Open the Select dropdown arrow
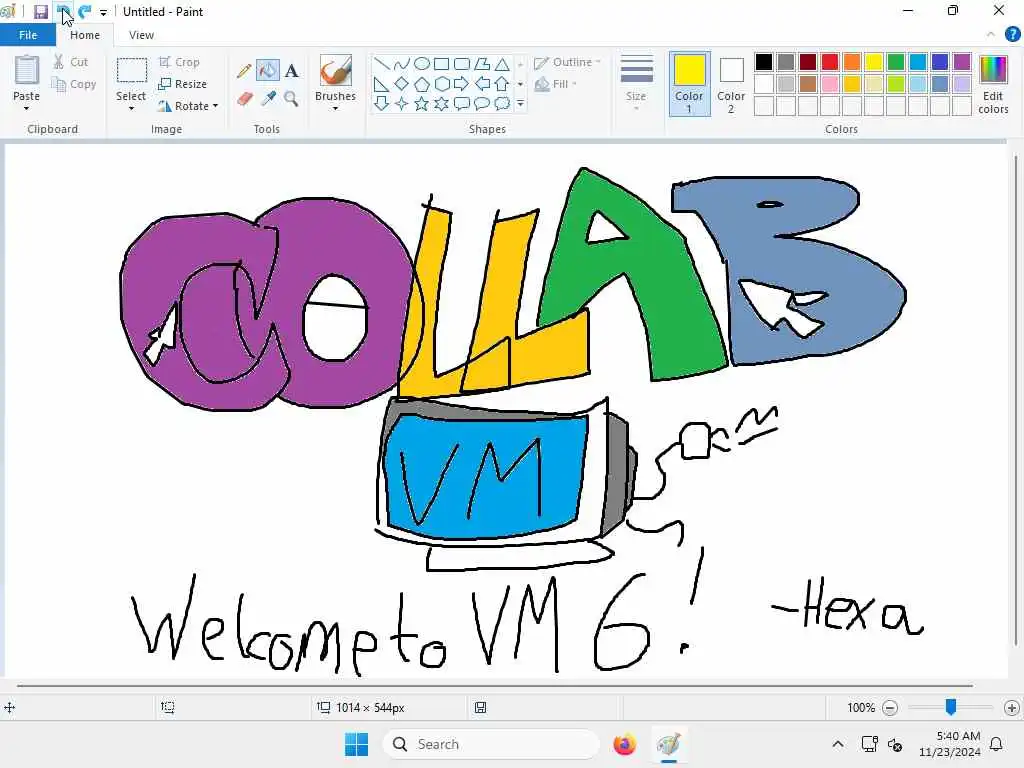This screenshot has width=1024, height=768. pos(131,108)
